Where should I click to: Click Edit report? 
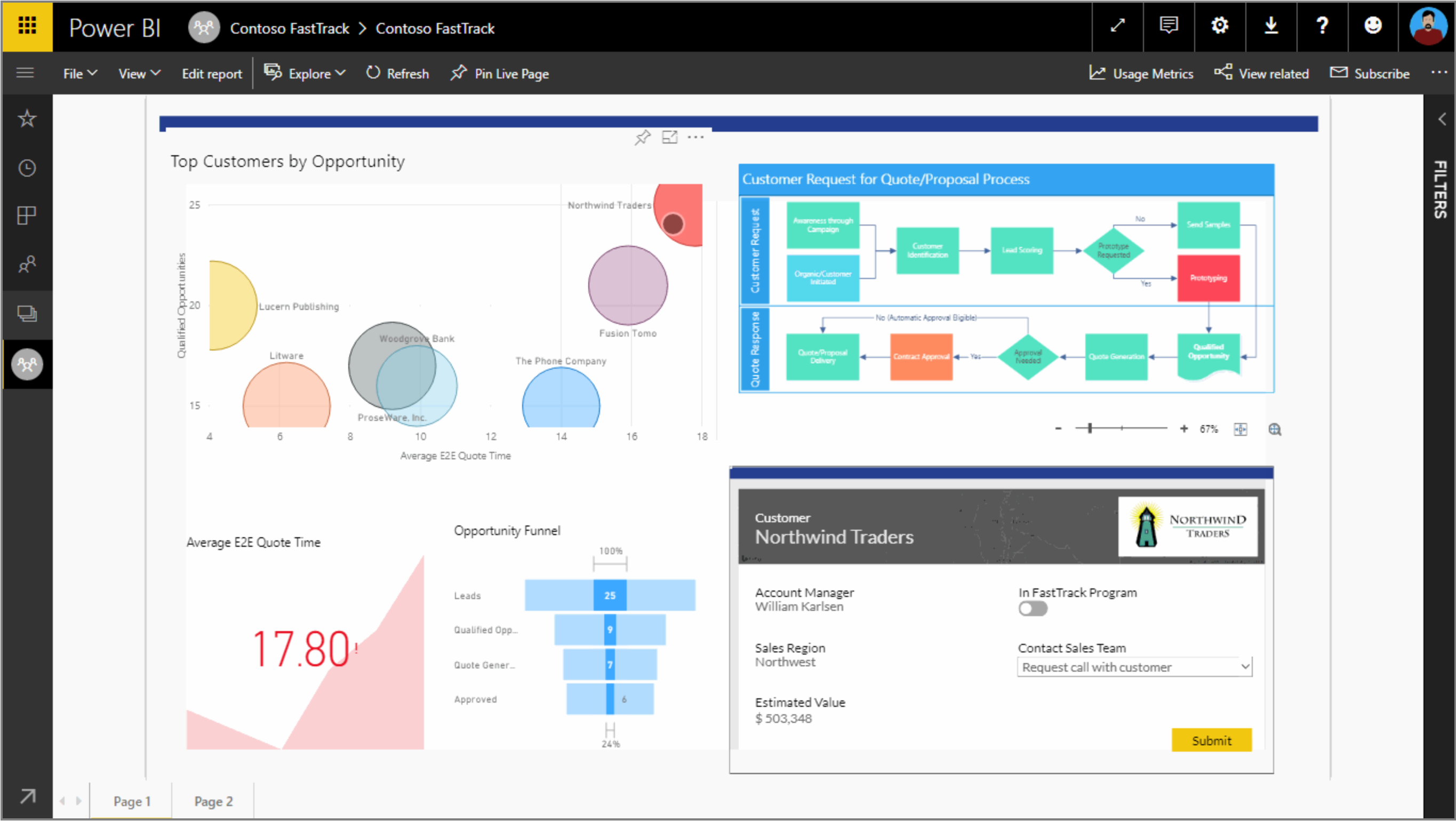click(211, 74)
